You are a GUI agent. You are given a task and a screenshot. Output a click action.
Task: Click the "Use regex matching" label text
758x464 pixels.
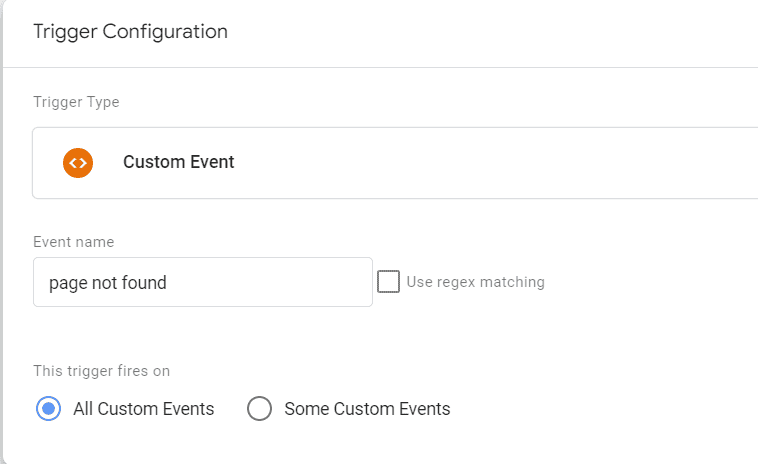(475, 282)
